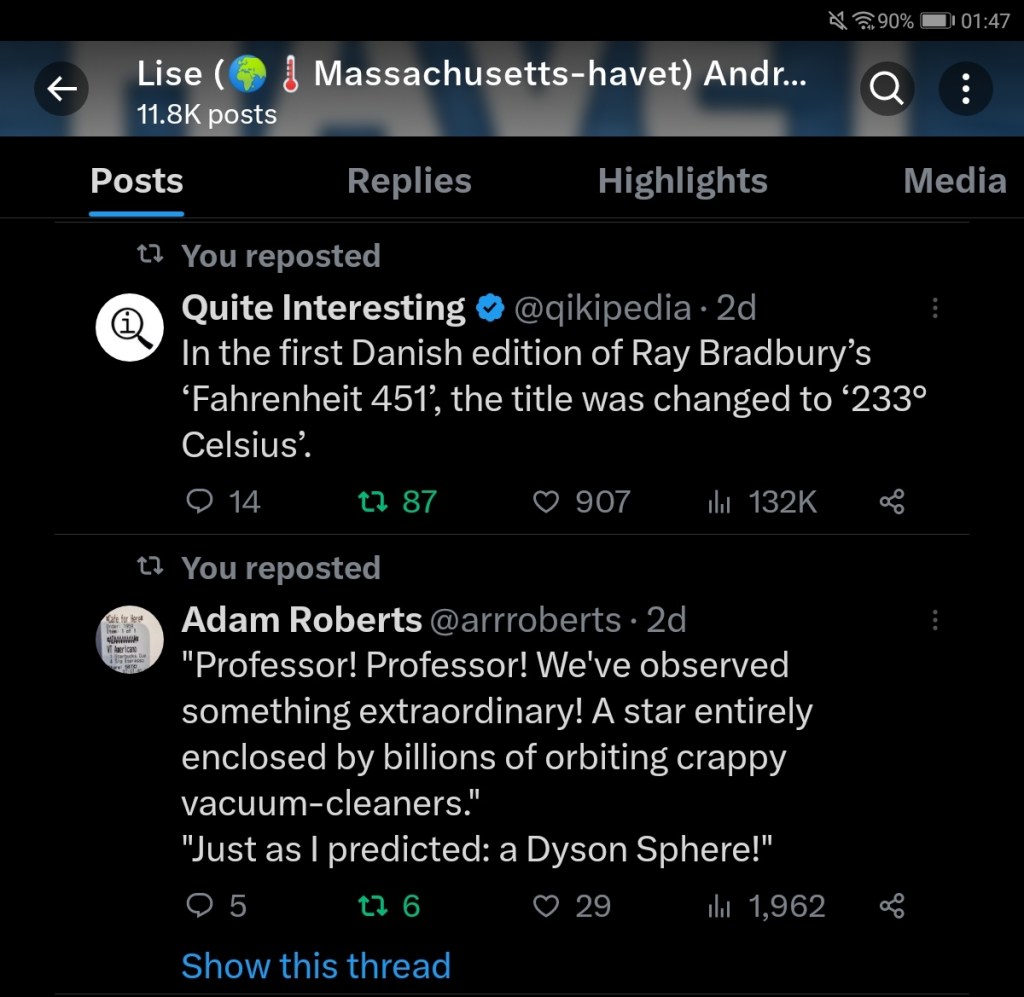Image resolution: width=1024 pixels, height=997 pixels.
Task: Switch to the Highlights tab
Action: [x=682, y=181]
